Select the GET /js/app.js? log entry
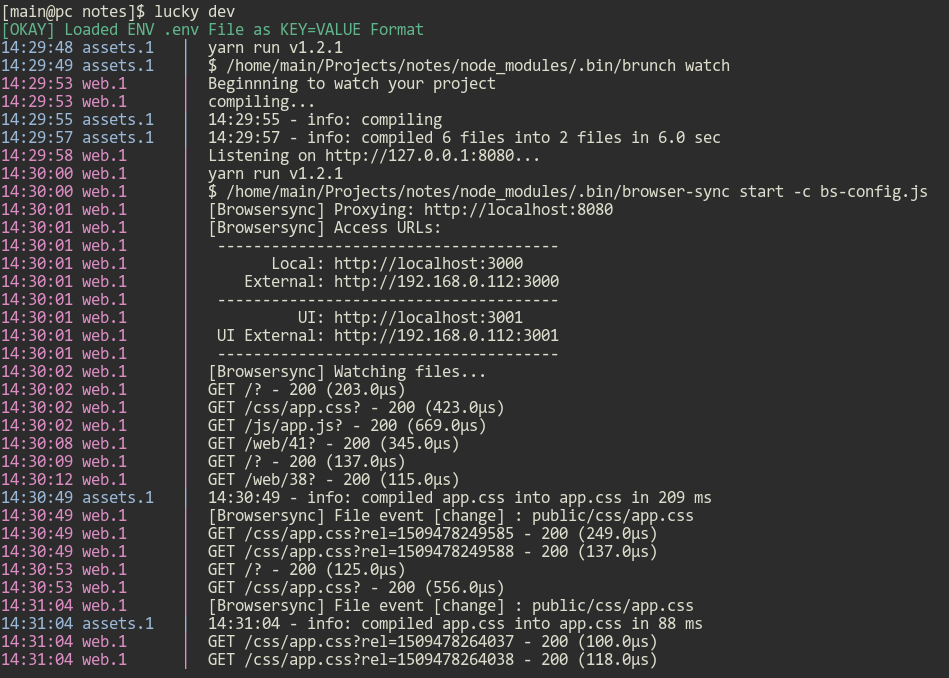The width and height of the screenshot is (949, 678). tap(347, 426)
